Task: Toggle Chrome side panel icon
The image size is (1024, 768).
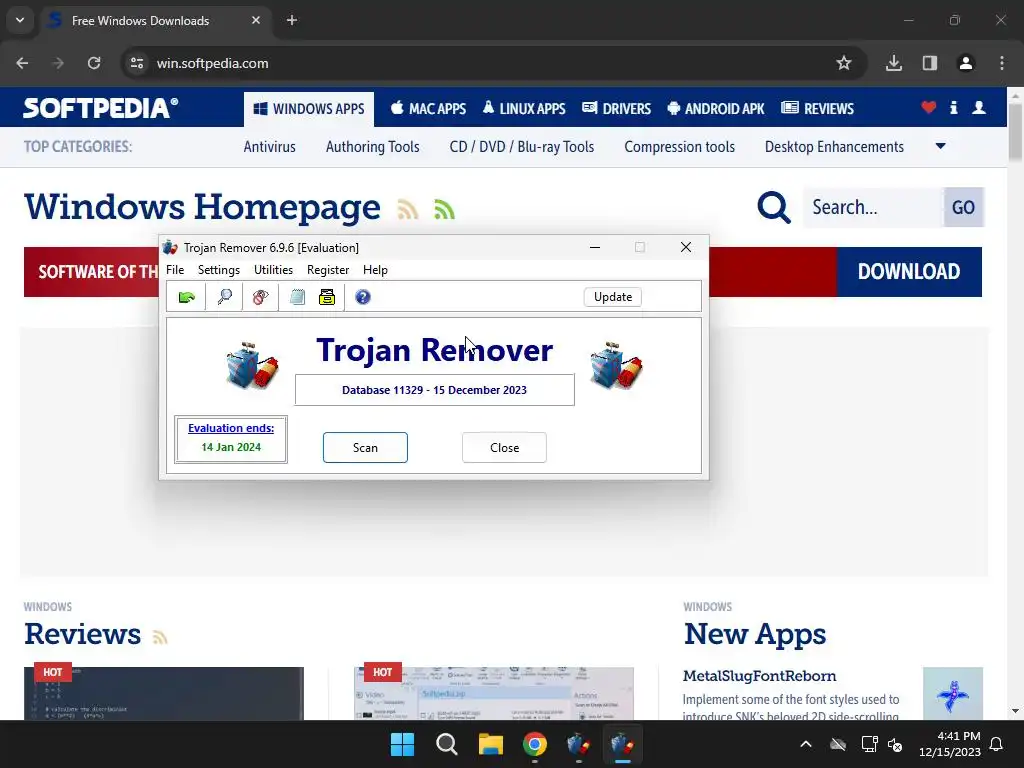Action: tap(930, 63)
